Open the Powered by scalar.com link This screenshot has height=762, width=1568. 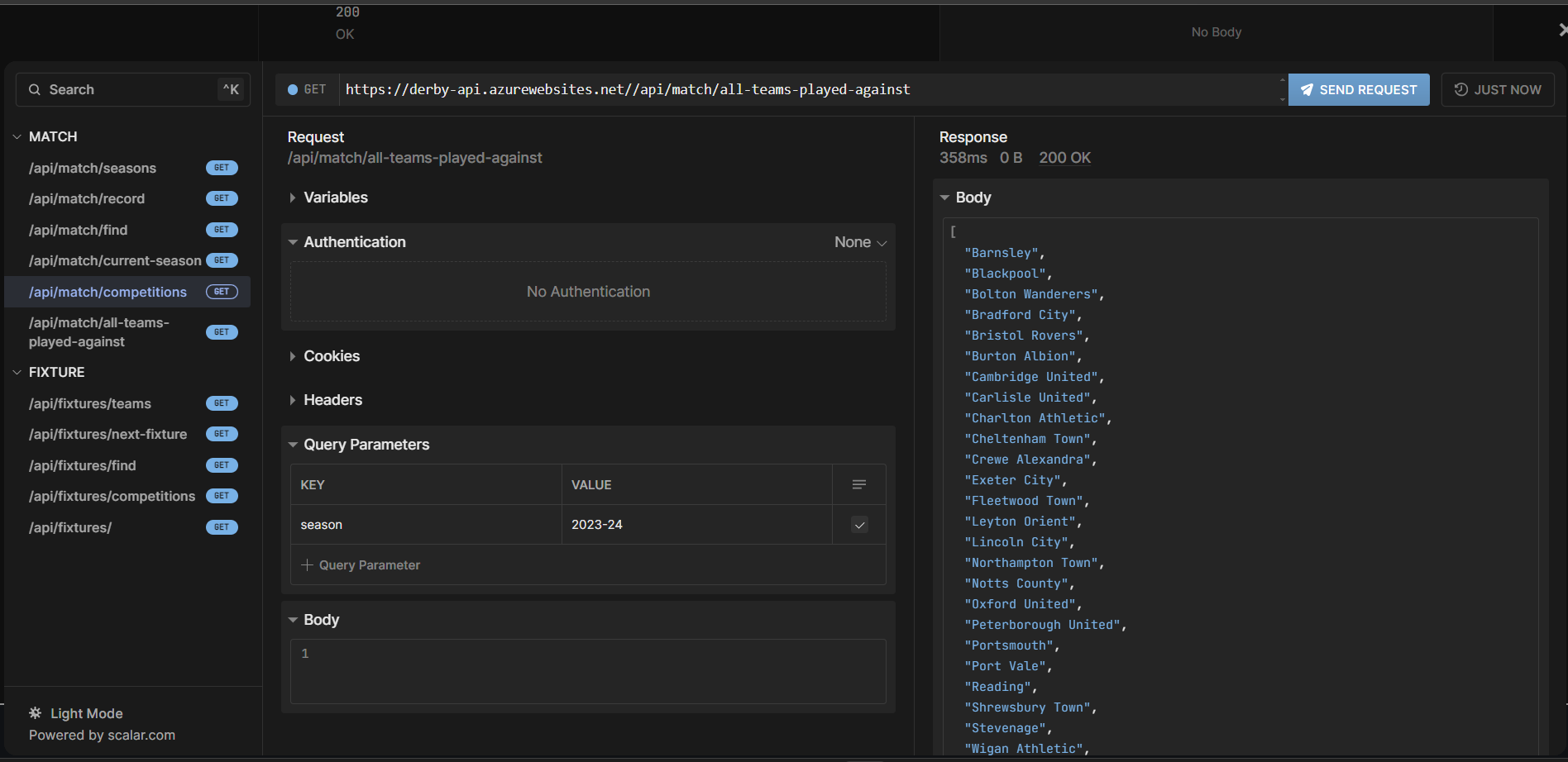tap(101, 735)
